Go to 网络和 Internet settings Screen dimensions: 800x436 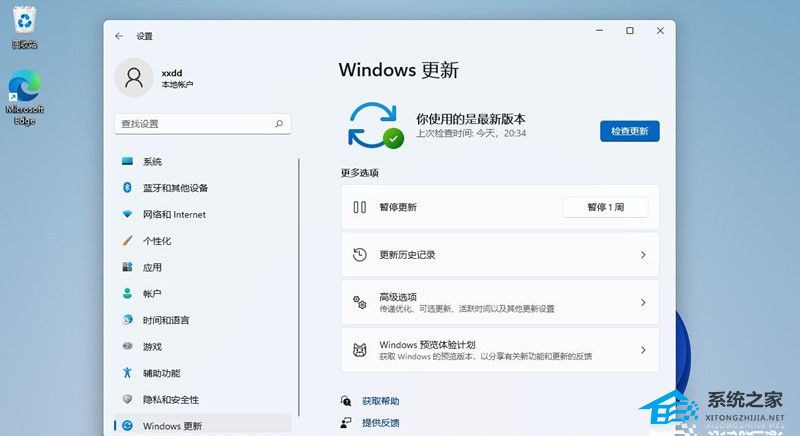(x=174, y=215)
